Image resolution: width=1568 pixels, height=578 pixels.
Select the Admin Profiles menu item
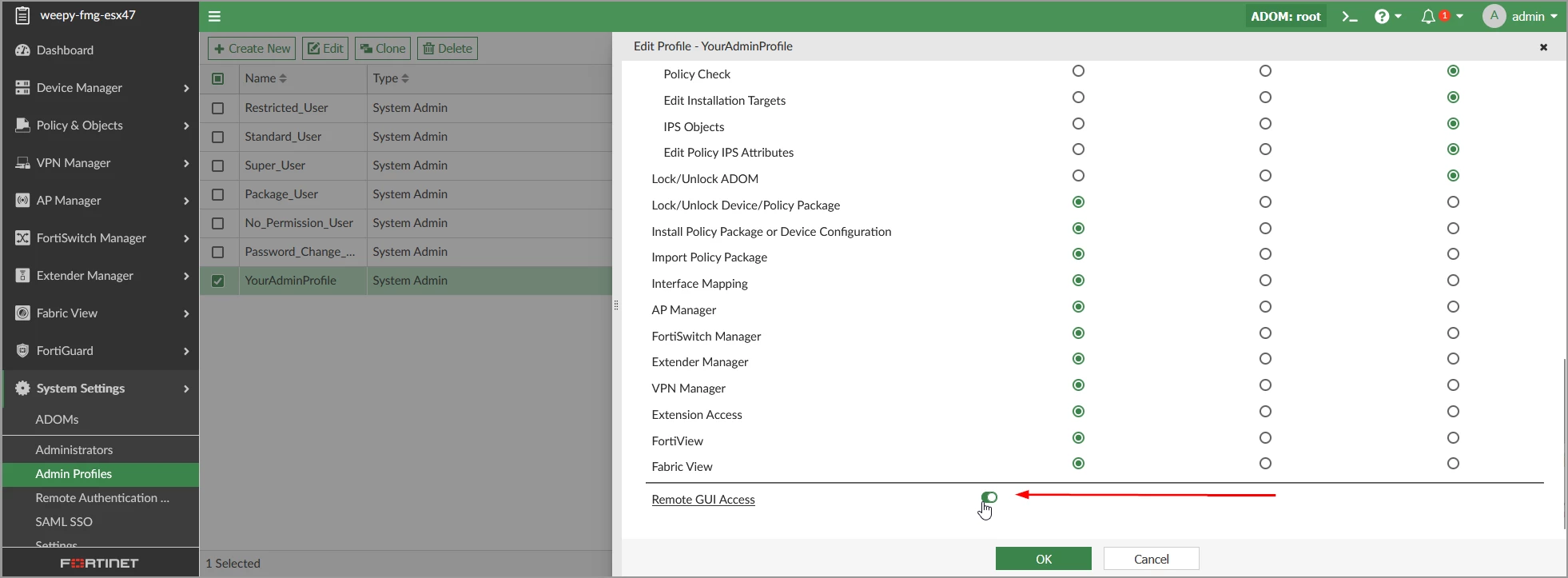point(101,474)
